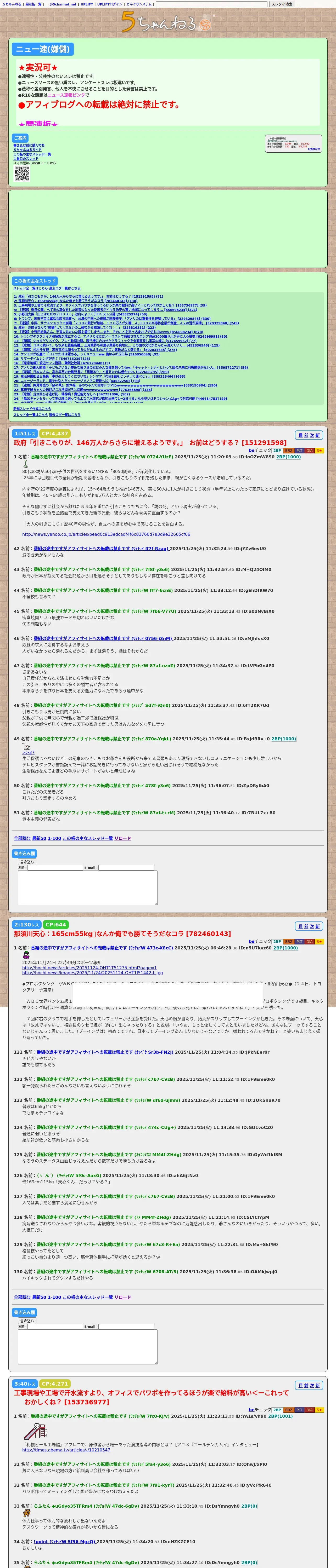The width and height of the screenshot is (336, 1568).
Task: Click the 書き込む submit button in the first thread form
Action: (x=27, y=862)
